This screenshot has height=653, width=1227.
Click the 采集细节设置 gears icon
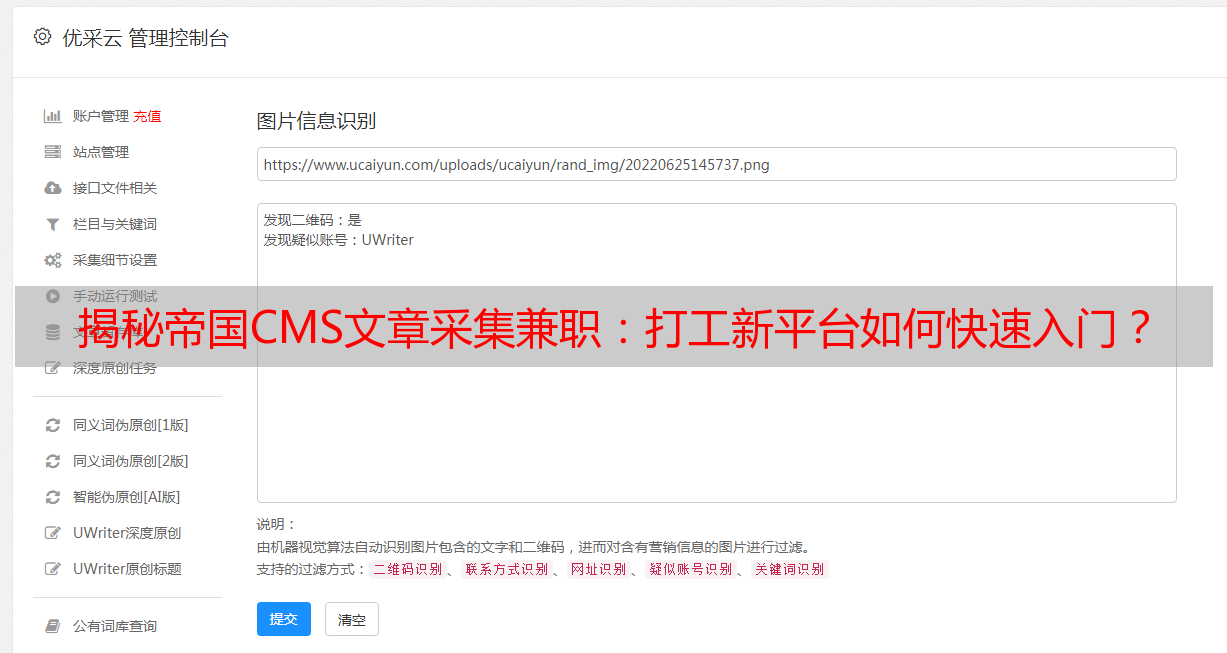(53, 260)
